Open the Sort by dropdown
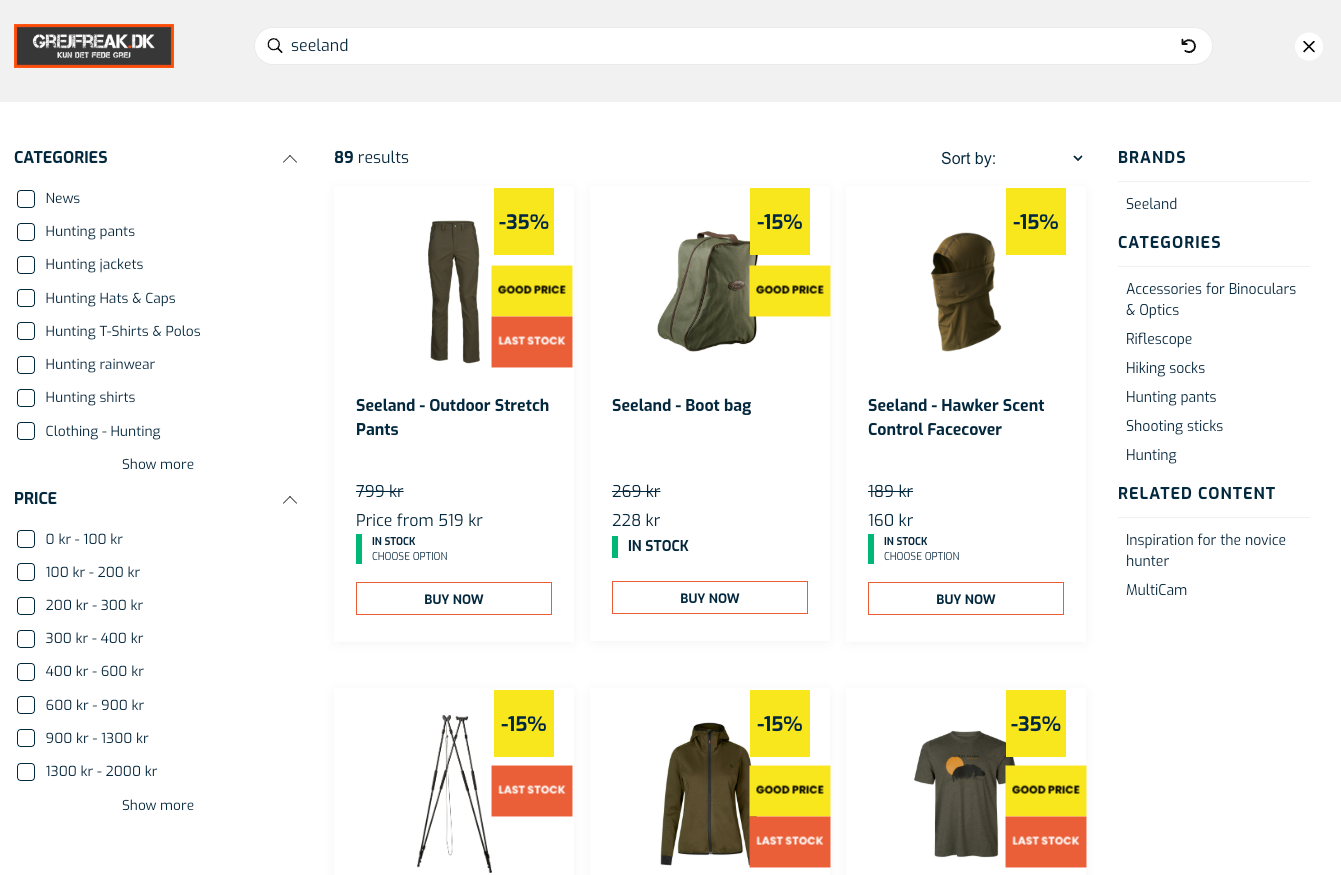 pos(1012,158)
